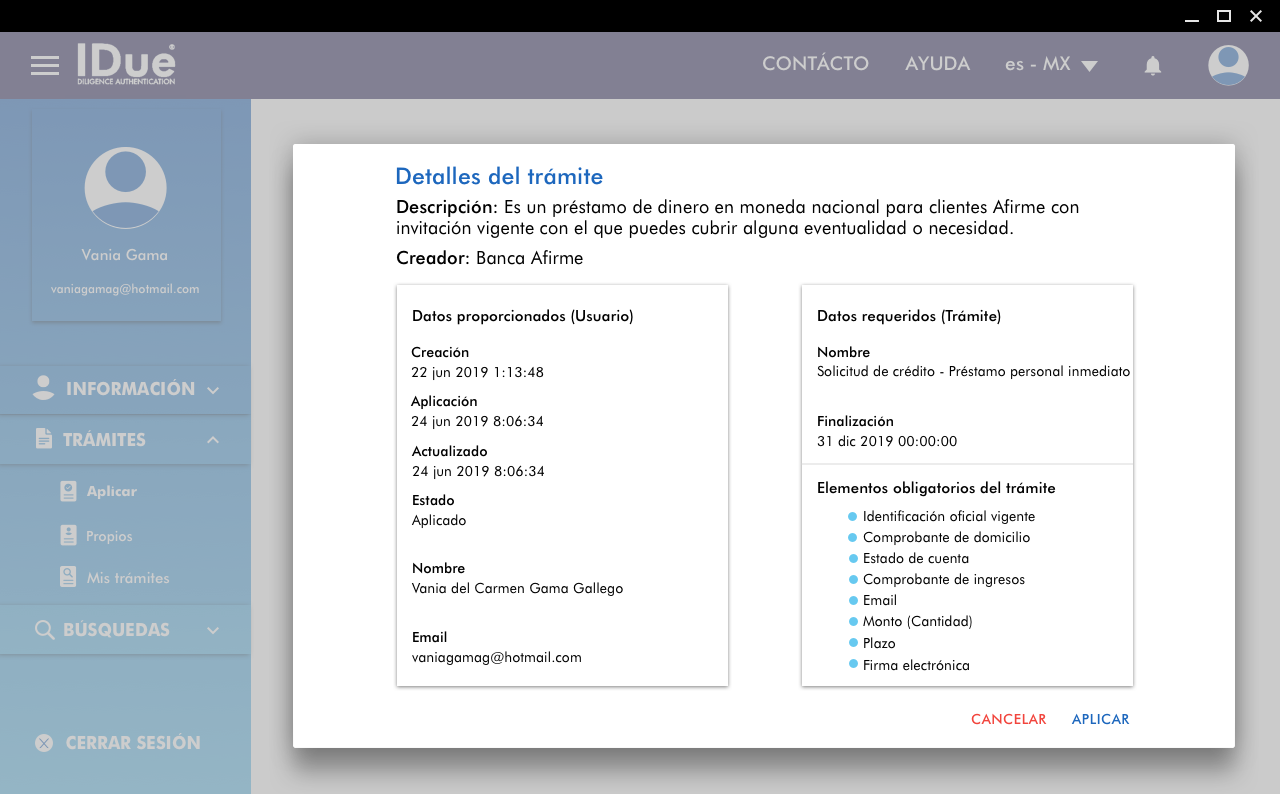Open the Contacto menu item

pyautogui.click(x=815, y=64)
